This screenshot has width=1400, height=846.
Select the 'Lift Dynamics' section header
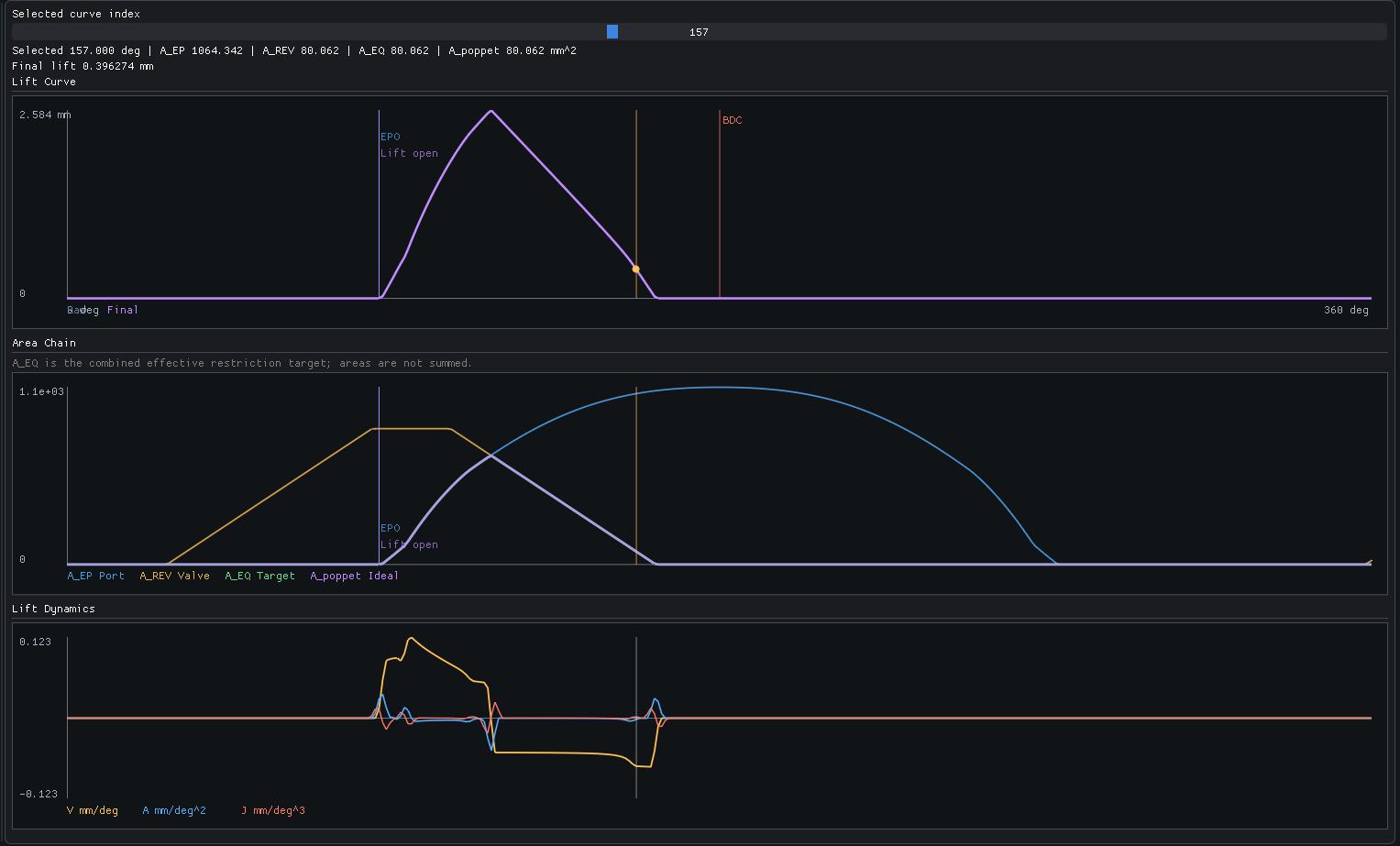tap(53, 609)
